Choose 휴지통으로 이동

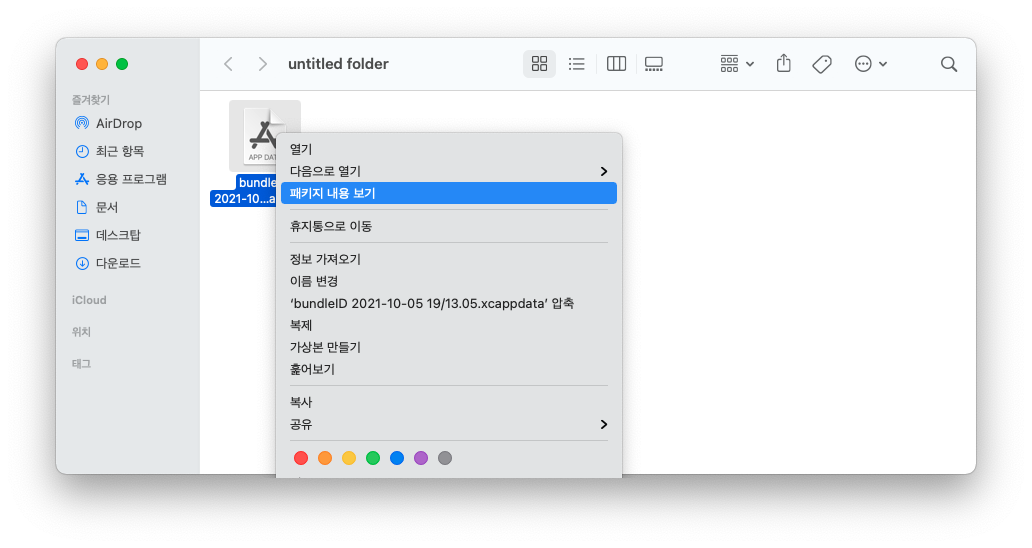pos(449,226)
